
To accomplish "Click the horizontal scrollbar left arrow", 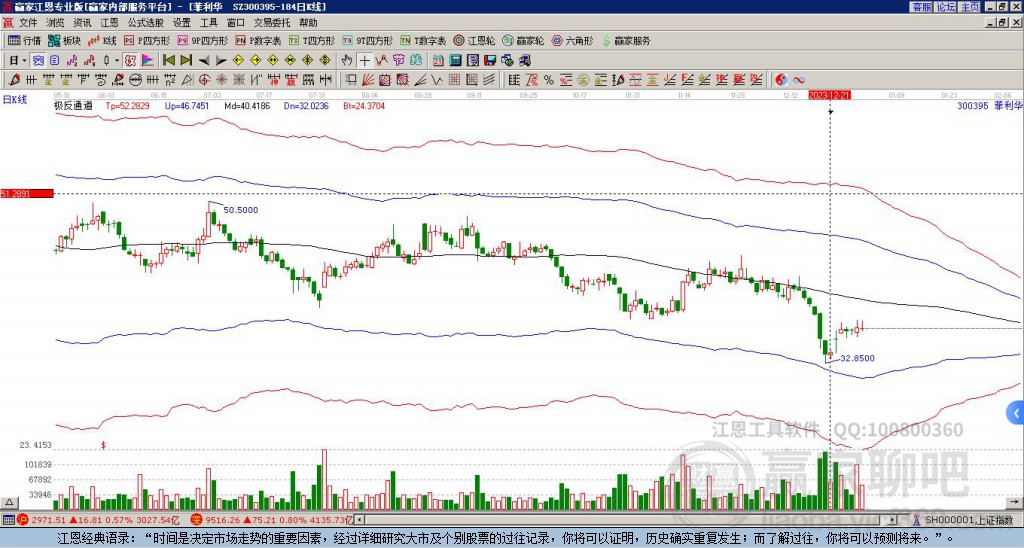I will pos(359,520).
